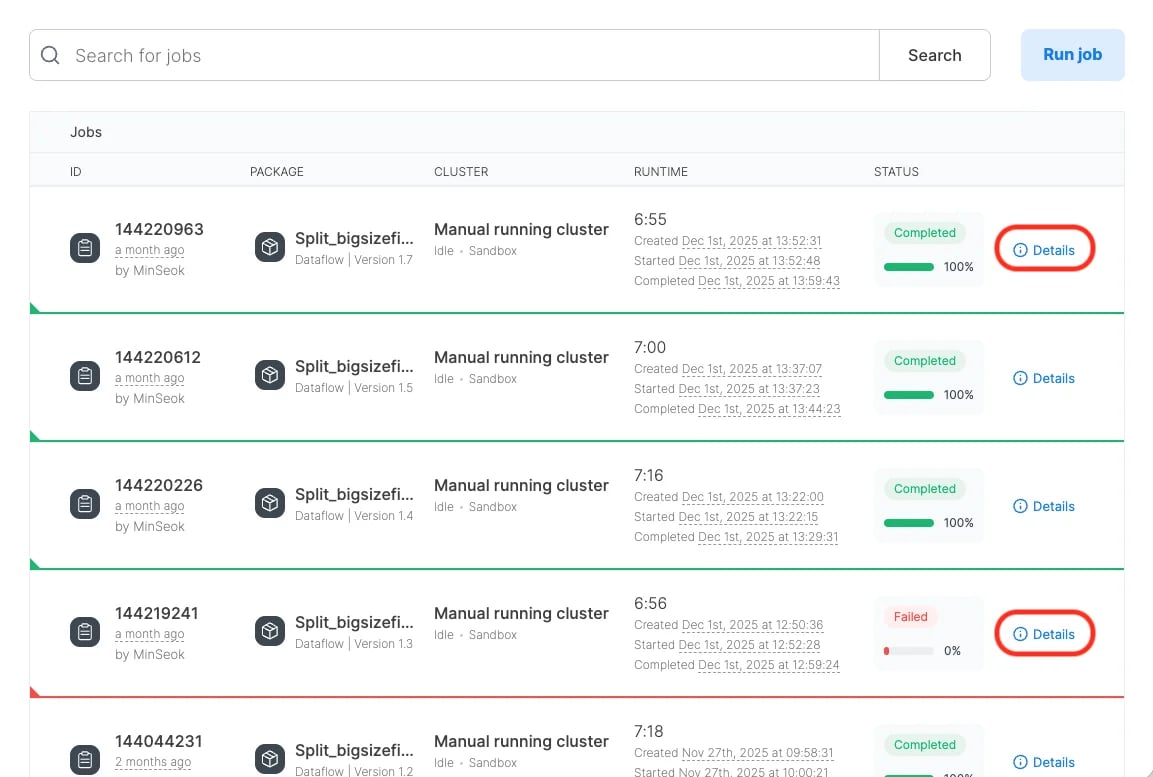Click the Failed status badge
Screen dimensions: 1153x777
[910, 616]
